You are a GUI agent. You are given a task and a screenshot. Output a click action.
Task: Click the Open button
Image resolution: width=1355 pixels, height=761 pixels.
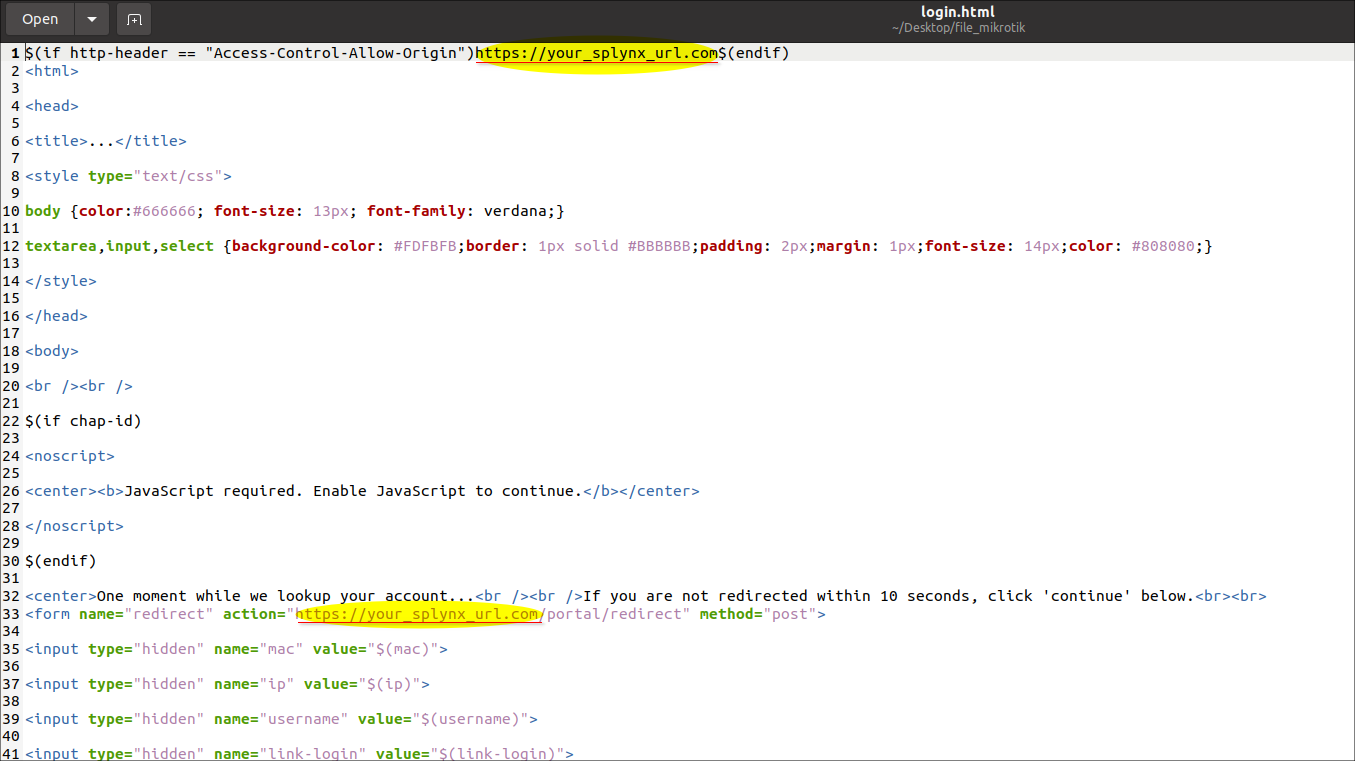[x=40, y=19]
